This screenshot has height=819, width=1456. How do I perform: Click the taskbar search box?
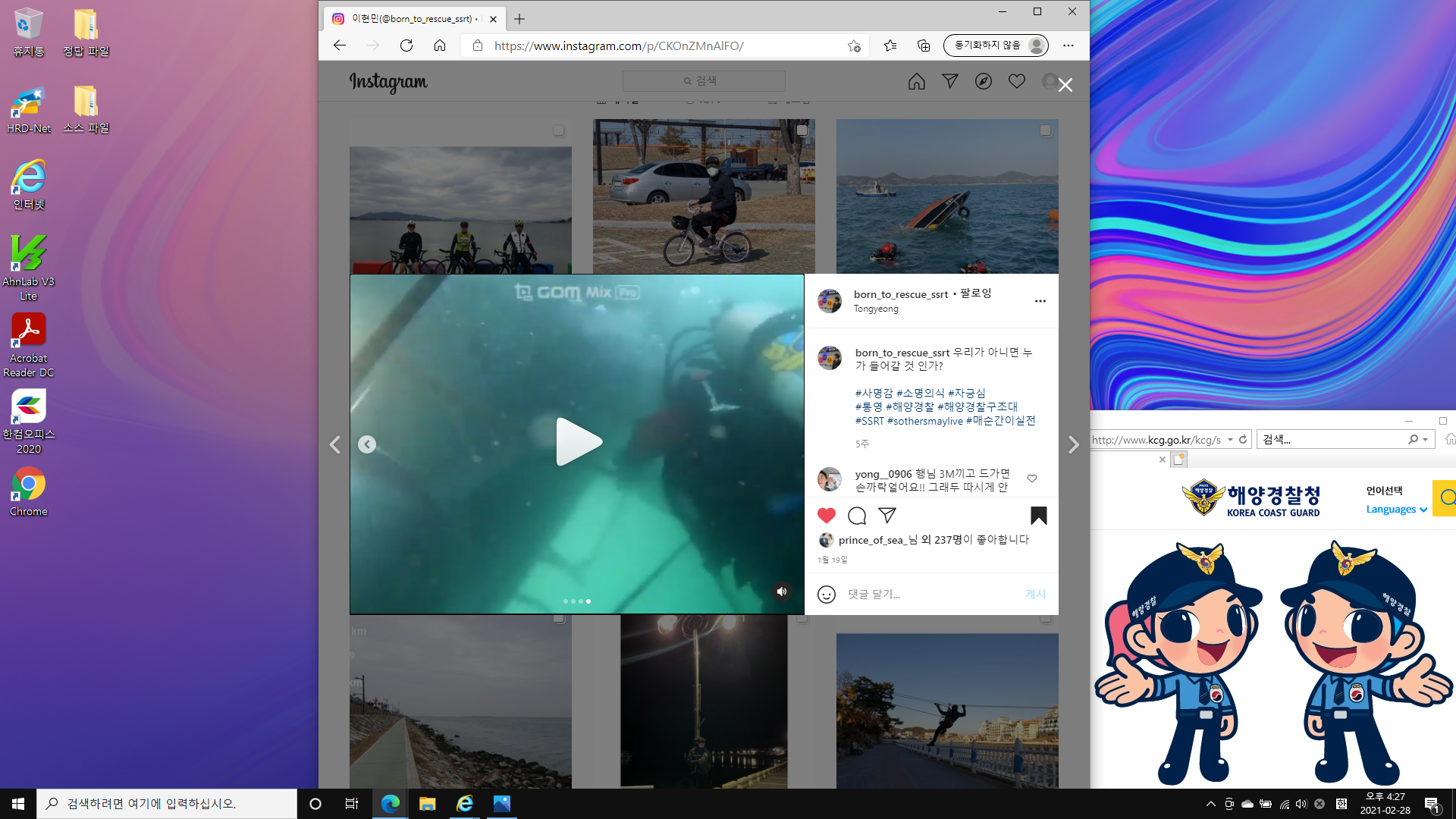point(167,804)
